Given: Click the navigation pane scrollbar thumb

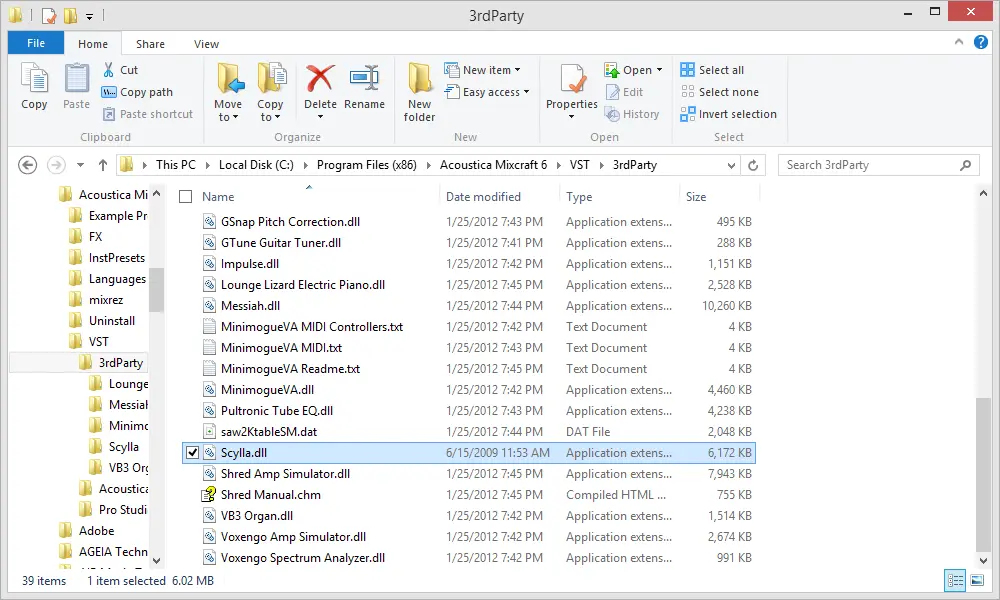Looking at the screenshot, I should 156,289.
